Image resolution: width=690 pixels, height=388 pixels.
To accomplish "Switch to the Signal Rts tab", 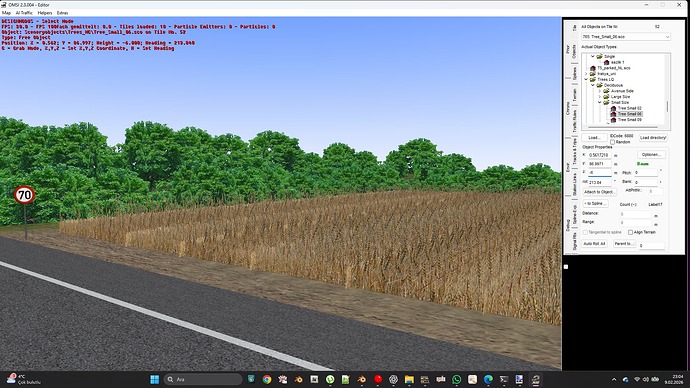I will (x=575, y=241).
